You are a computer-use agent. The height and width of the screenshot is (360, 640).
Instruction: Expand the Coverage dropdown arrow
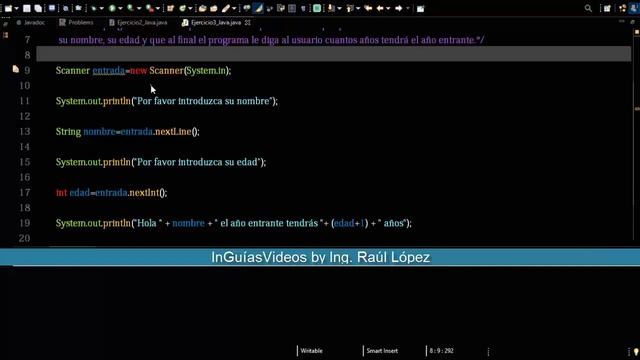[139, 9]
